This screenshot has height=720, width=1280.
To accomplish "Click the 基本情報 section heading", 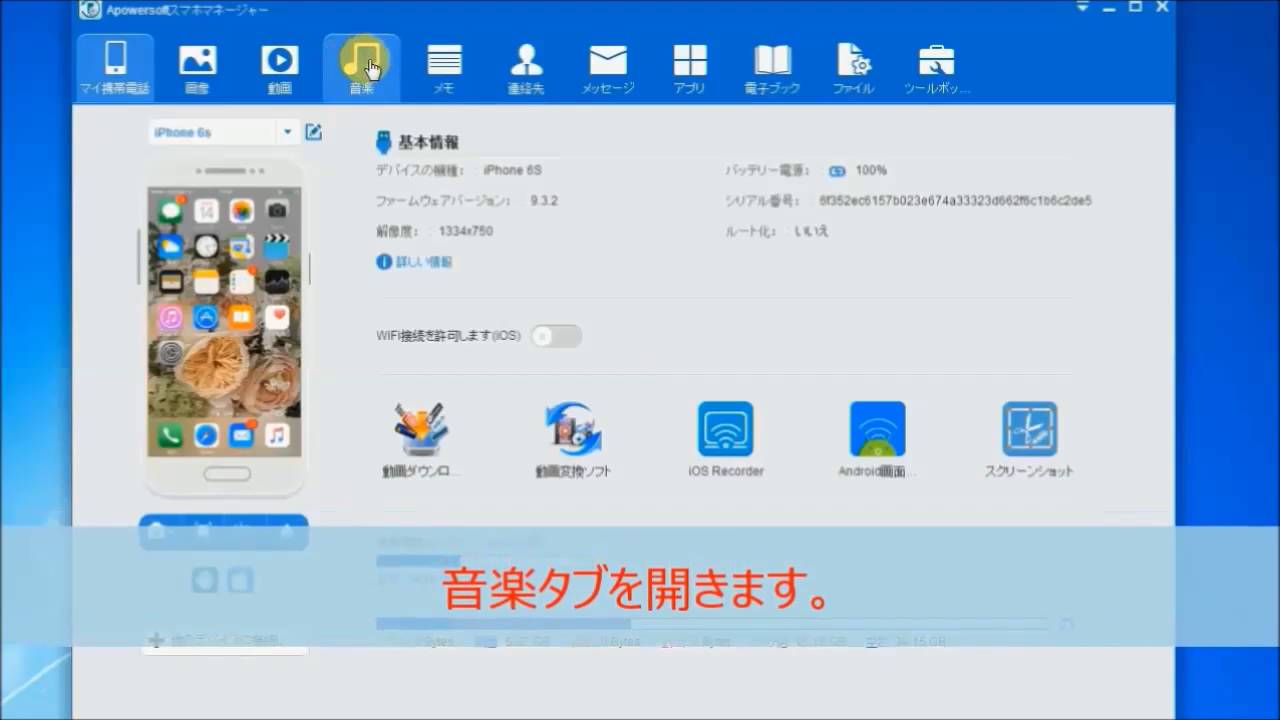I will 429,143.
